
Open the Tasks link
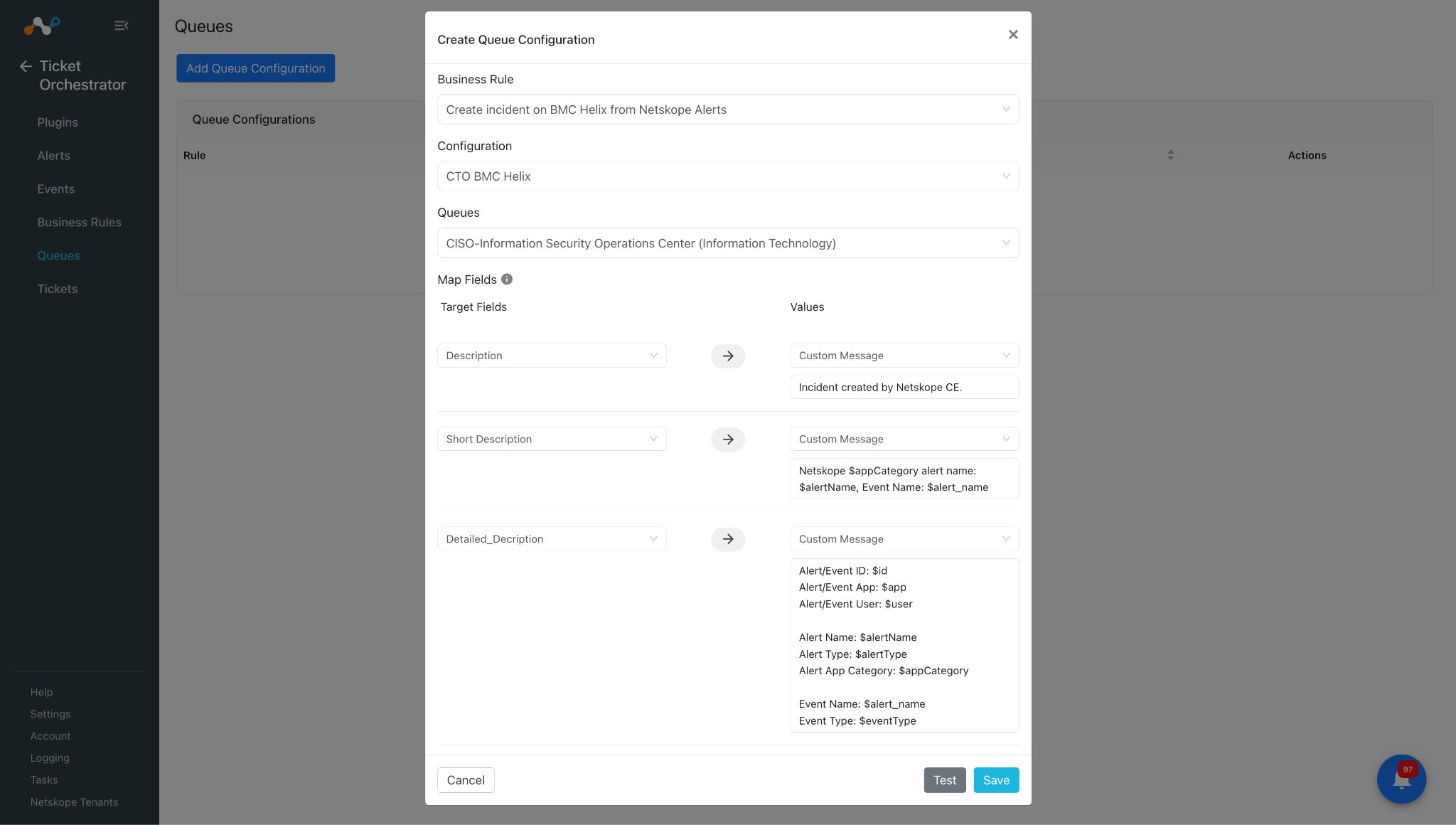pos(44,780)
